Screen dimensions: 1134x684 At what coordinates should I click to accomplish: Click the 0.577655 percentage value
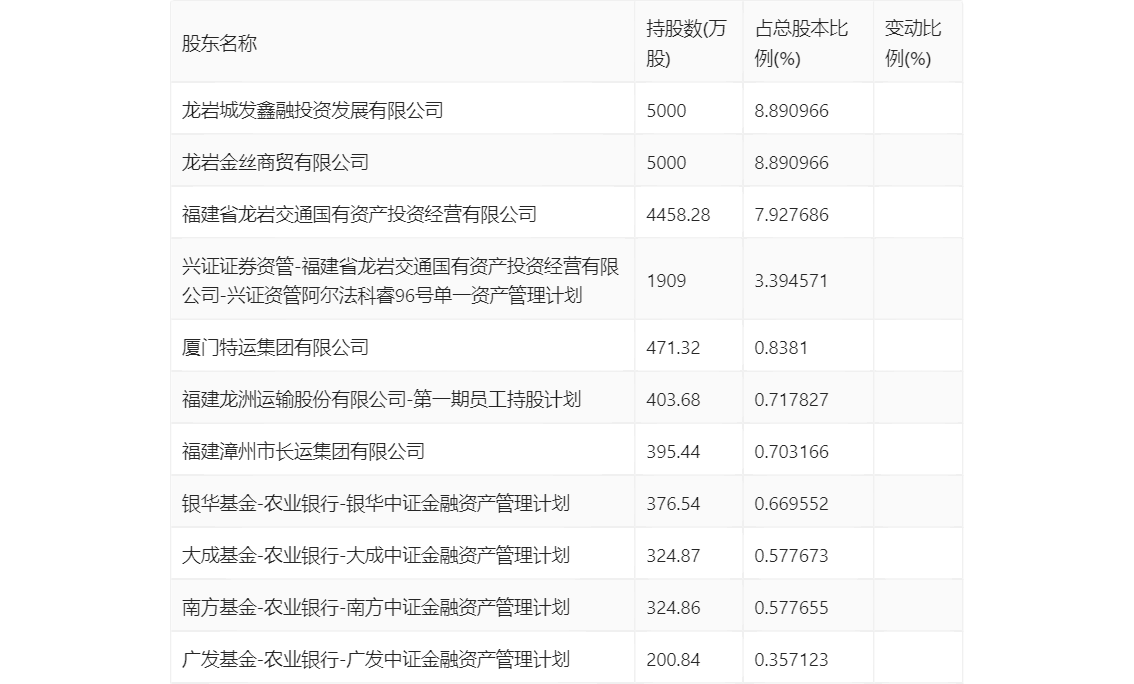click(791, 608)
